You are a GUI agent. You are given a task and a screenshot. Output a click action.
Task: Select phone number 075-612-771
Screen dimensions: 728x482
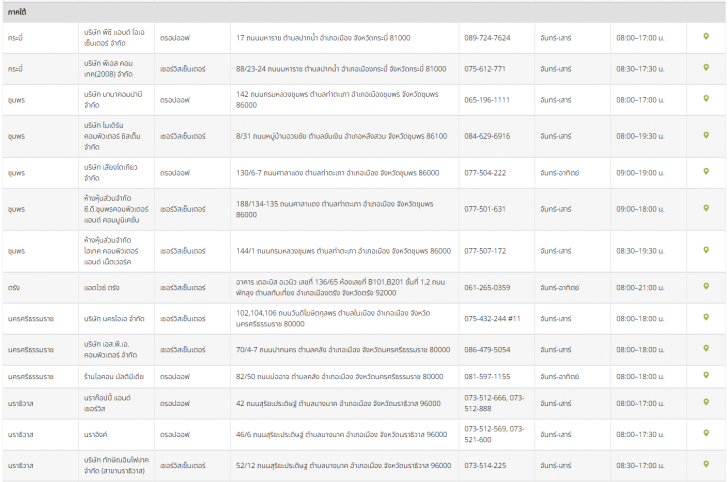pos(485,69)
